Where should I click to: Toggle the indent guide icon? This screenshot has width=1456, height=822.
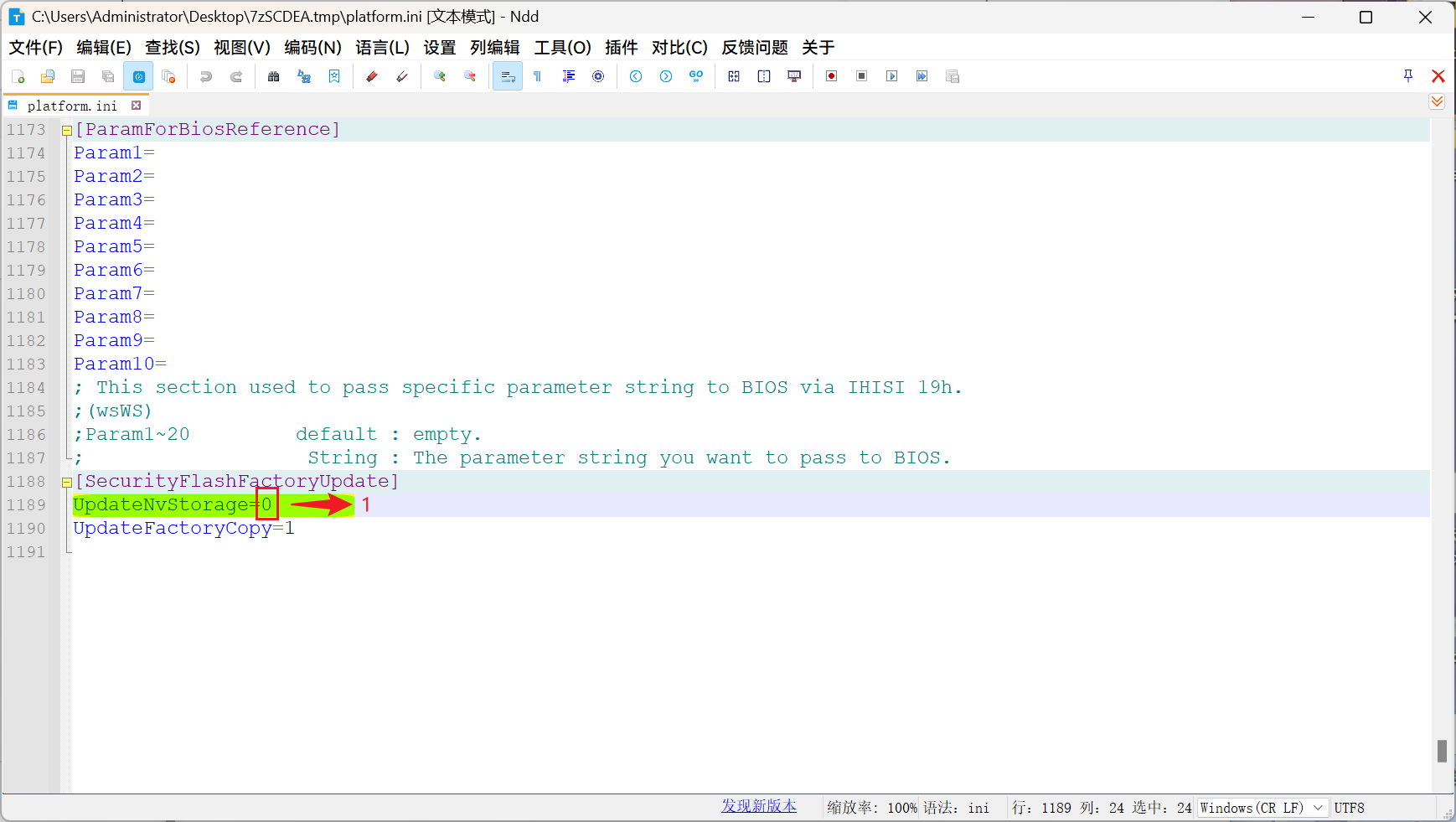pos(568,76)
